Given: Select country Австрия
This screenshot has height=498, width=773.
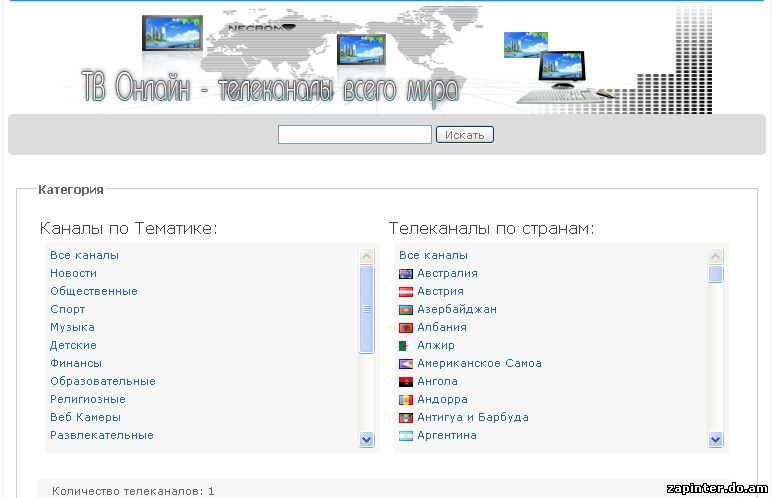Looking at the screenshot, I should (x=440, y=291).
